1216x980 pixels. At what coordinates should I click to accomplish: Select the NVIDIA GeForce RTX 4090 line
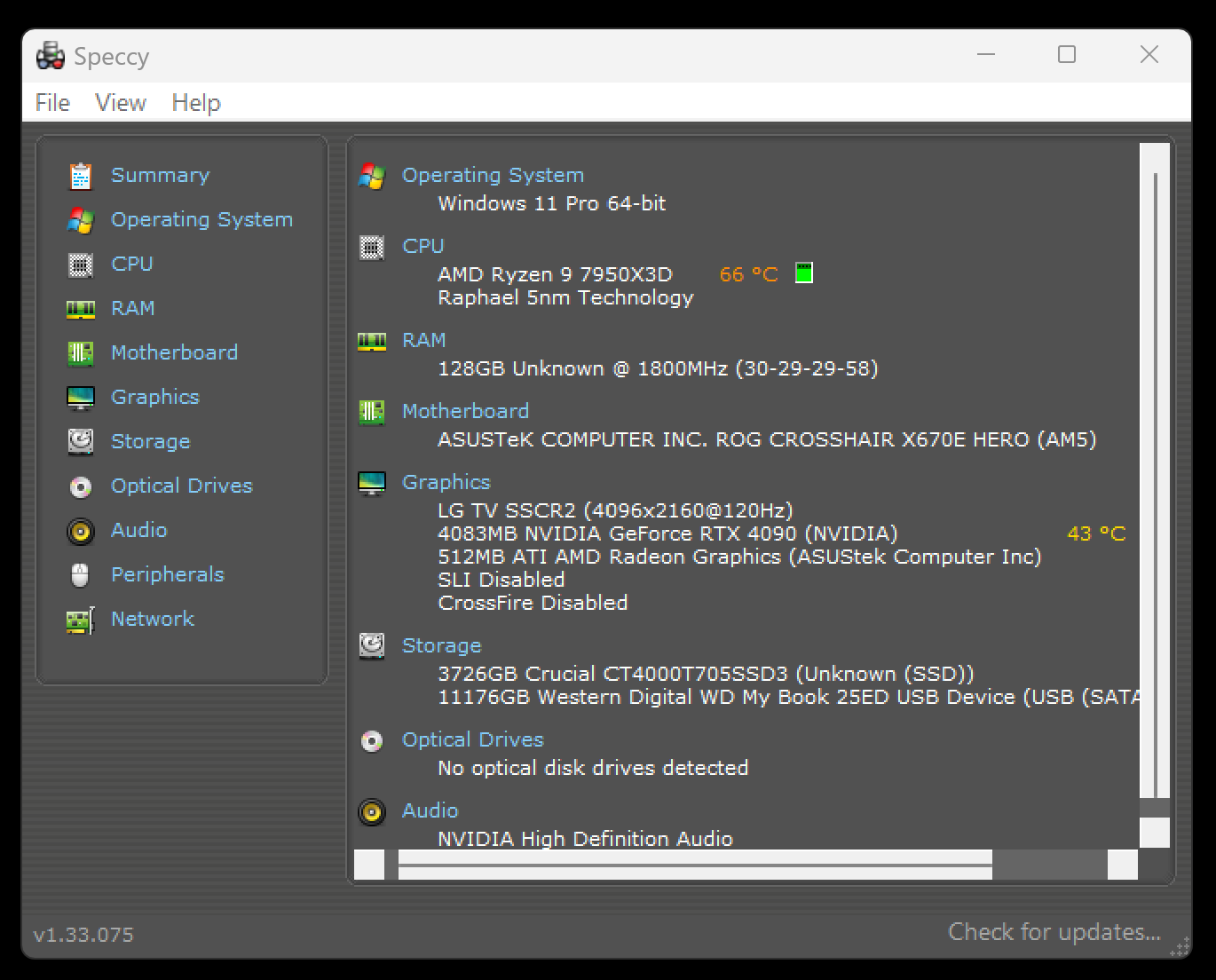(x=667, y=533)
